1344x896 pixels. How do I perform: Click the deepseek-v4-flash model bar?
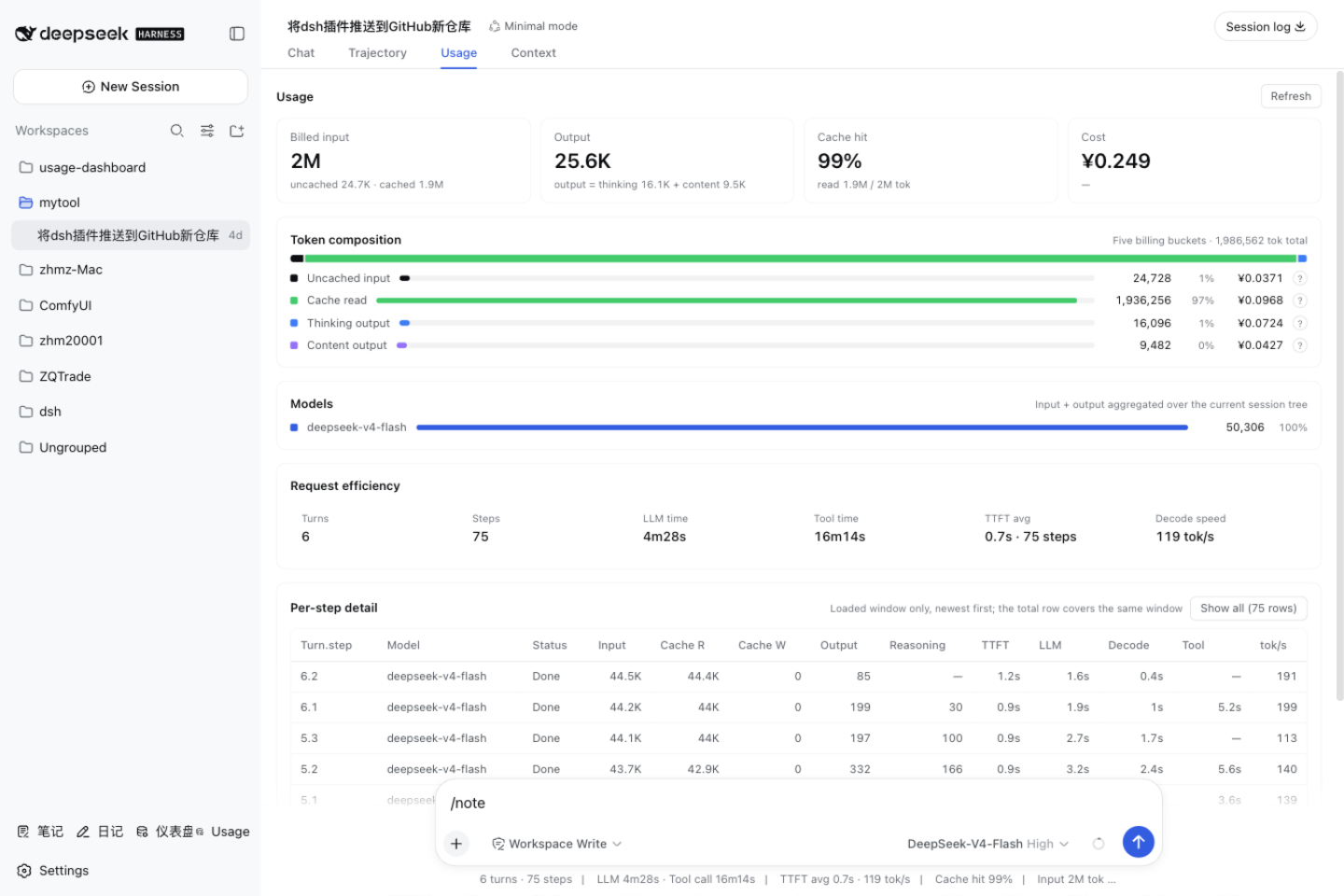point(802,427)
